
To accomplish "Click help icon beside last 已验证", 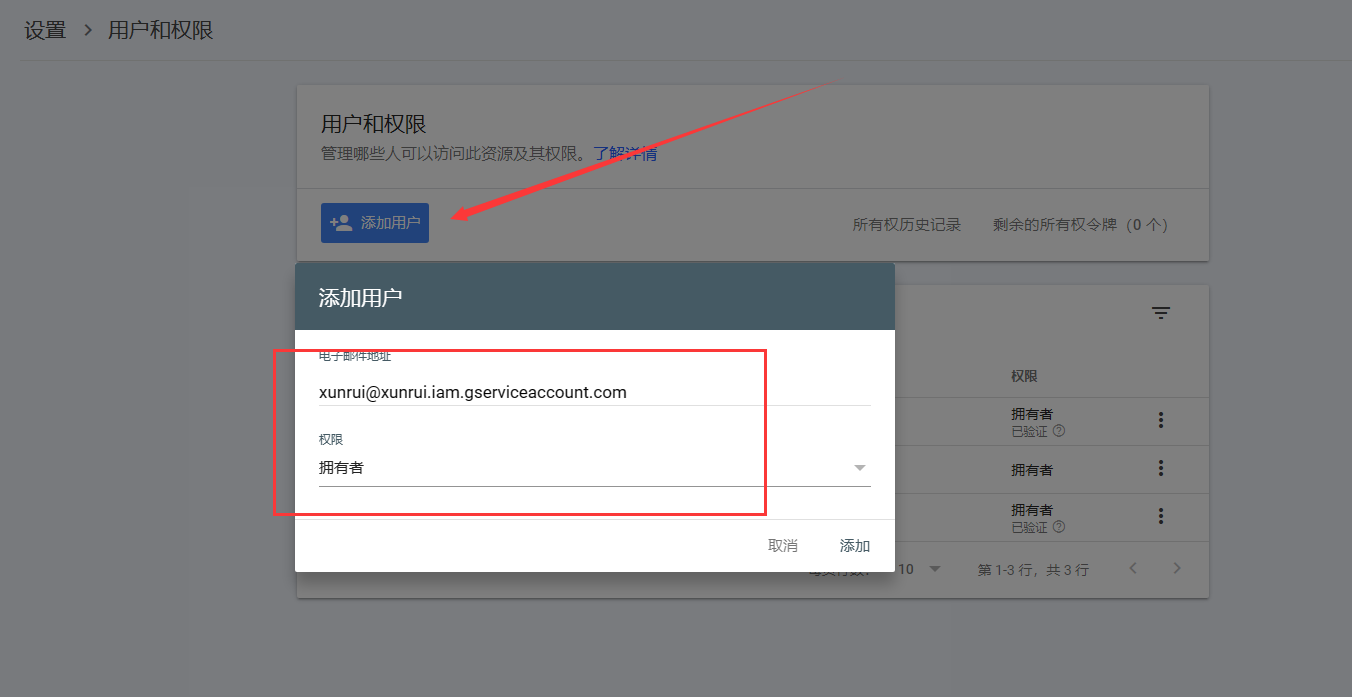I will click(x=1059, y=527).
